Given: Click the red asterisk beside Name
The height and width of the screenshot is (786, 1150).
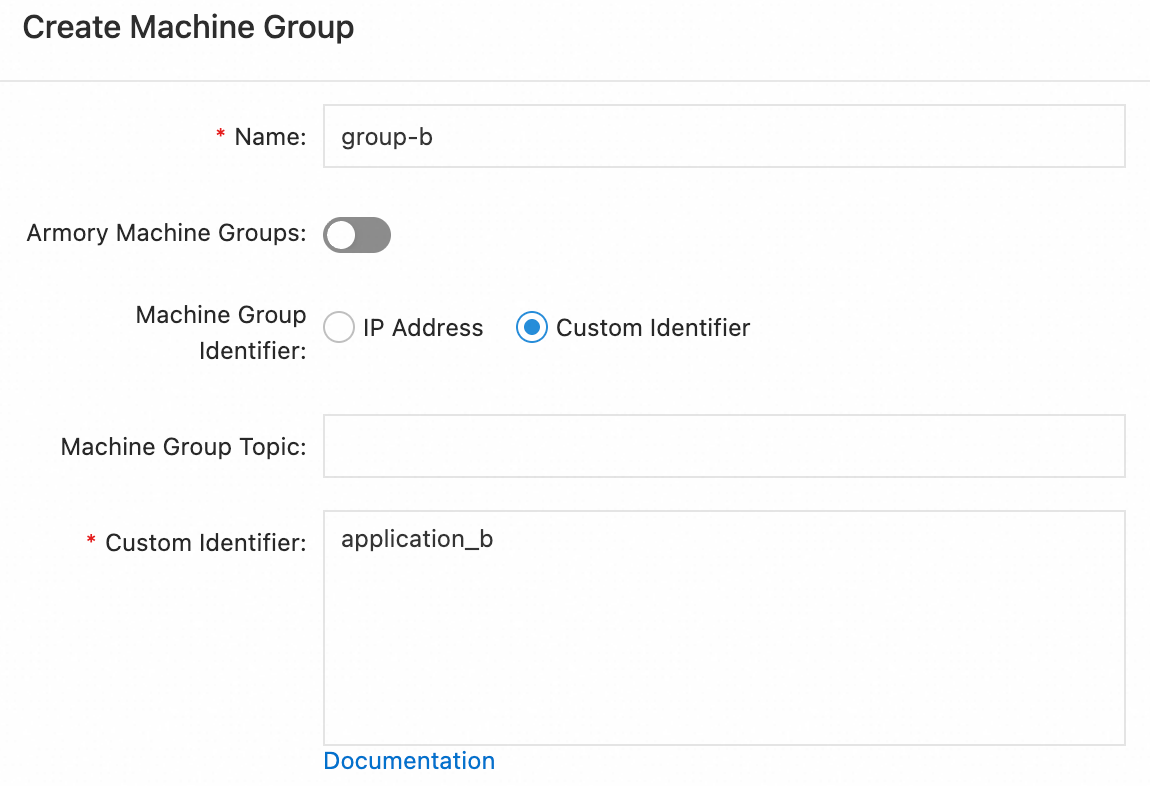Looking at the screenshot, I should click(x=220, y=137).
